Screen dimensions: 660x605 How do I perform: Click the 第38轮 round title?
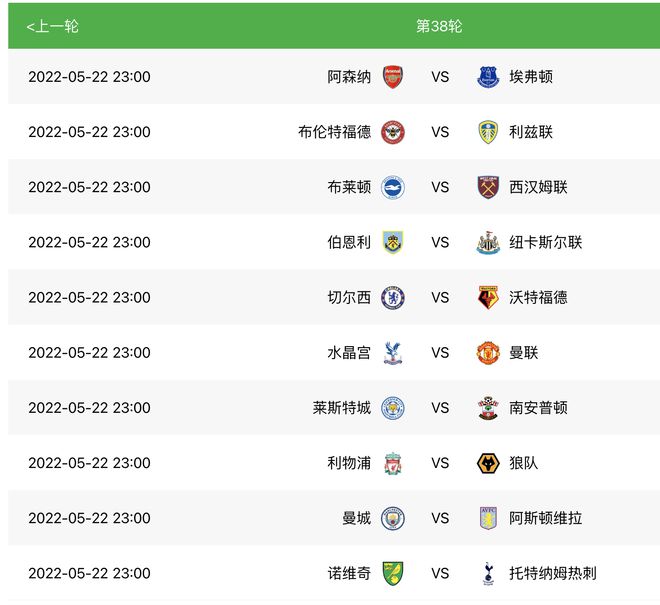439,26
